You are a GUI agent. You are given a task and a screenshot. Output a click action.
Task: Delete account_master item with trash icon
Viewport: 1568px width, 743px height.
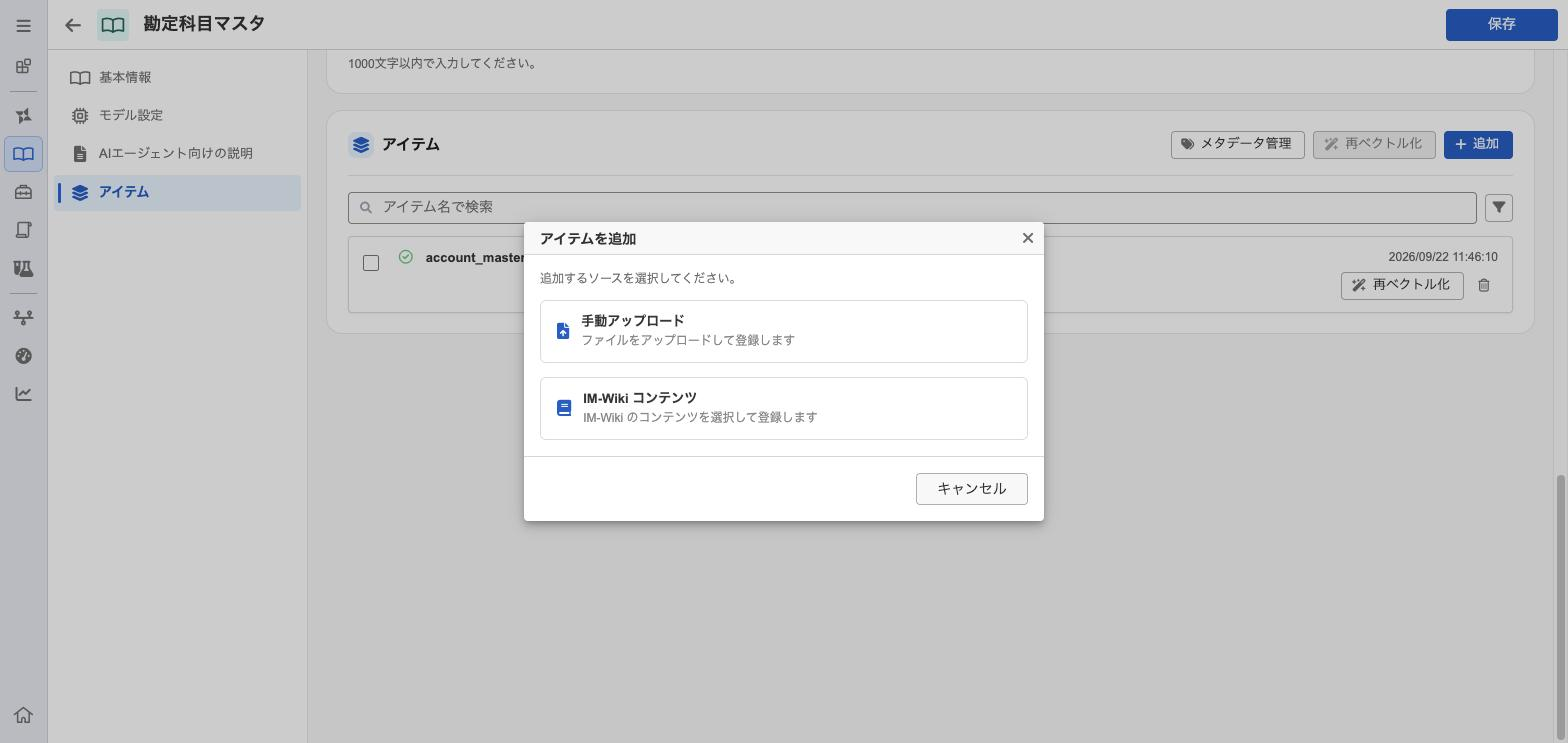(1484, 285)
